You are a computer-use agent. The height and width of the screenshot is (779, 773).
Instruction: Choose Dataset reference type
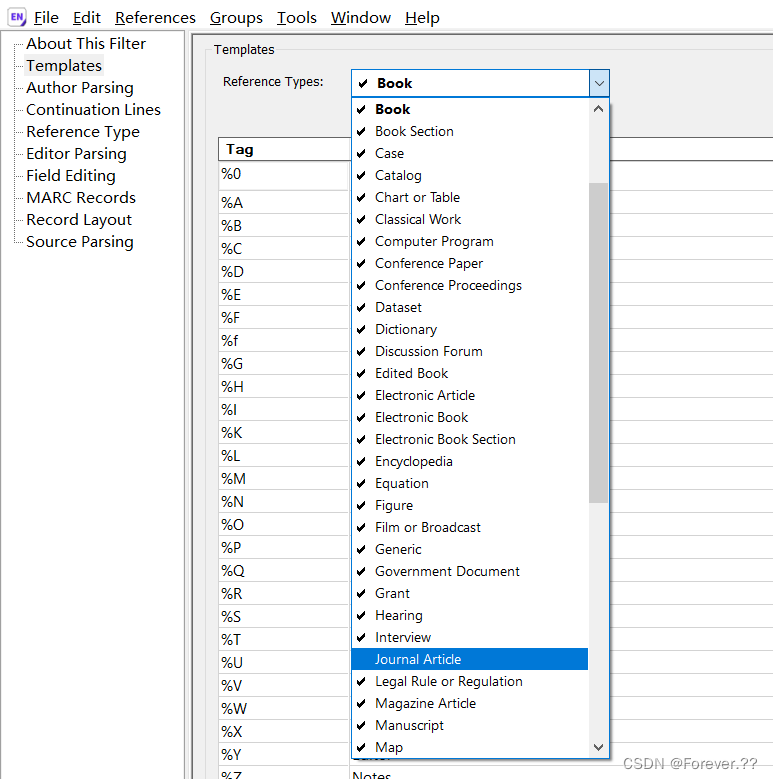(469, 308)
